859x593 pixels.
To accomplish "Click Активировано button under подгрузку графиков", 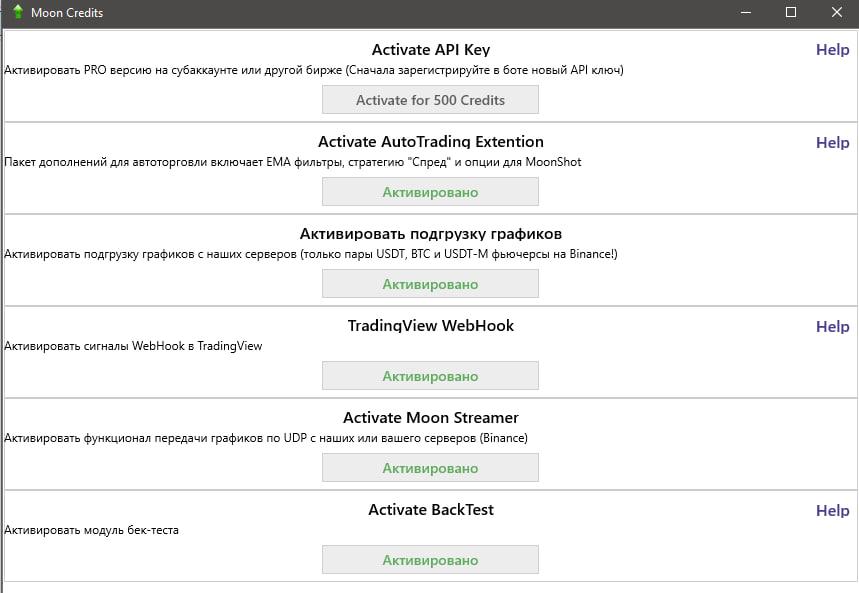I will tap(430, 284).
